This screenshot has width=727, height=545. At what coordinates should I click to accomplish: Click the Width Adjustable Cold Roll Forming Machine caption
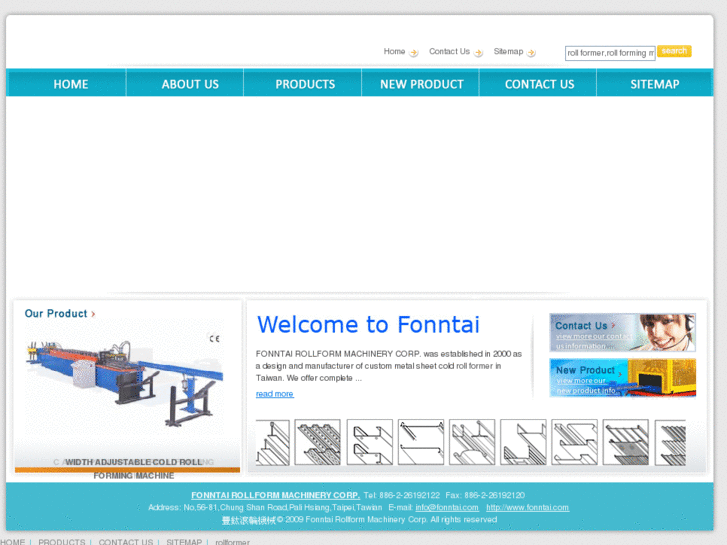coord(134,468)
